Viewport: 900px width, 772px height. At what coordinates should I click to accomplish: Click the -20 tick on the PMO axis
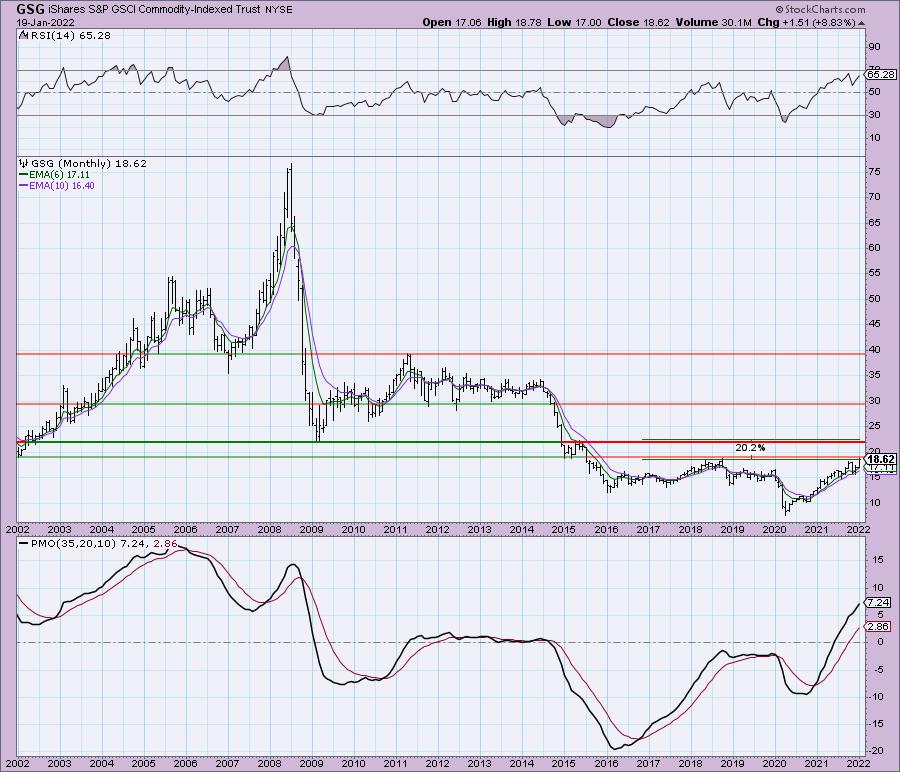pos(876,751)
